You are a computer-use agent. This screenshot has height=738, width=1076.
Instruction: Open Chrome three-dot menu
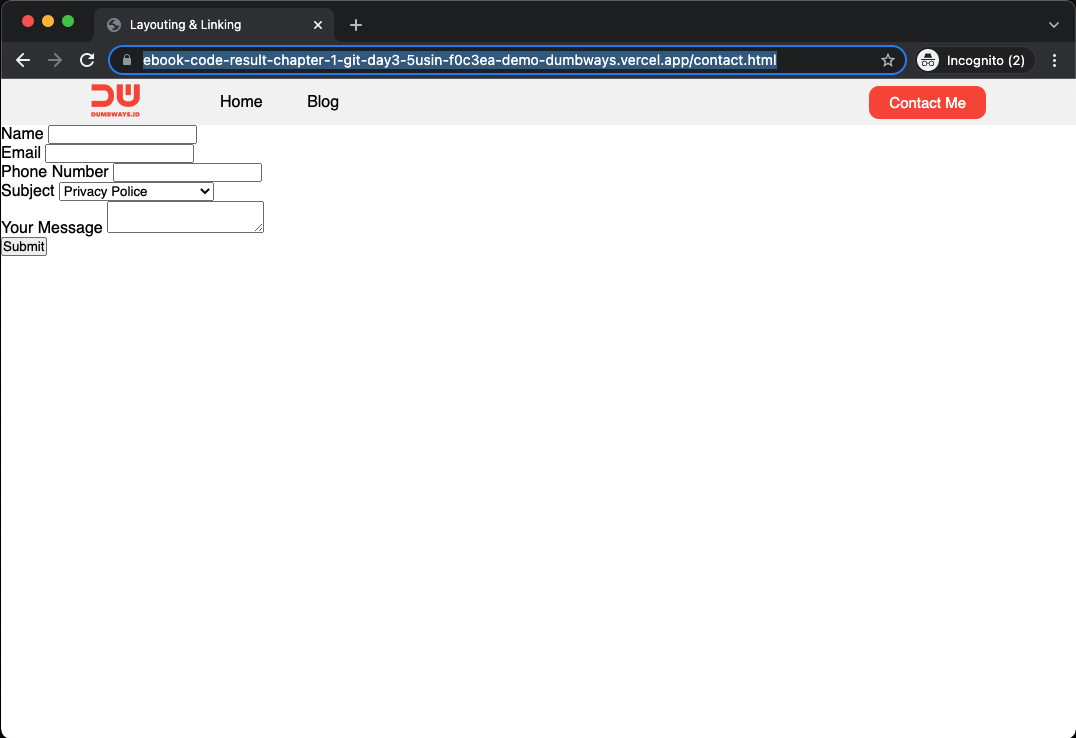pos(1054,60)
